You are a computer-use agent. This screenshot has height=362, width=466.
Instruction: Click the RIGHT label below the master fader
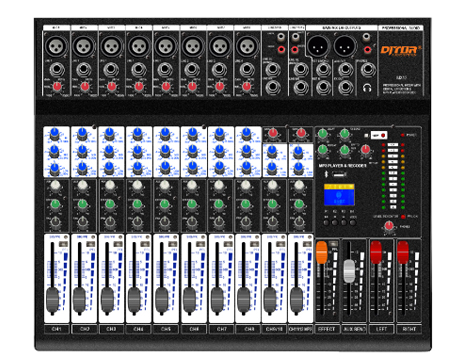click(409, 329)
